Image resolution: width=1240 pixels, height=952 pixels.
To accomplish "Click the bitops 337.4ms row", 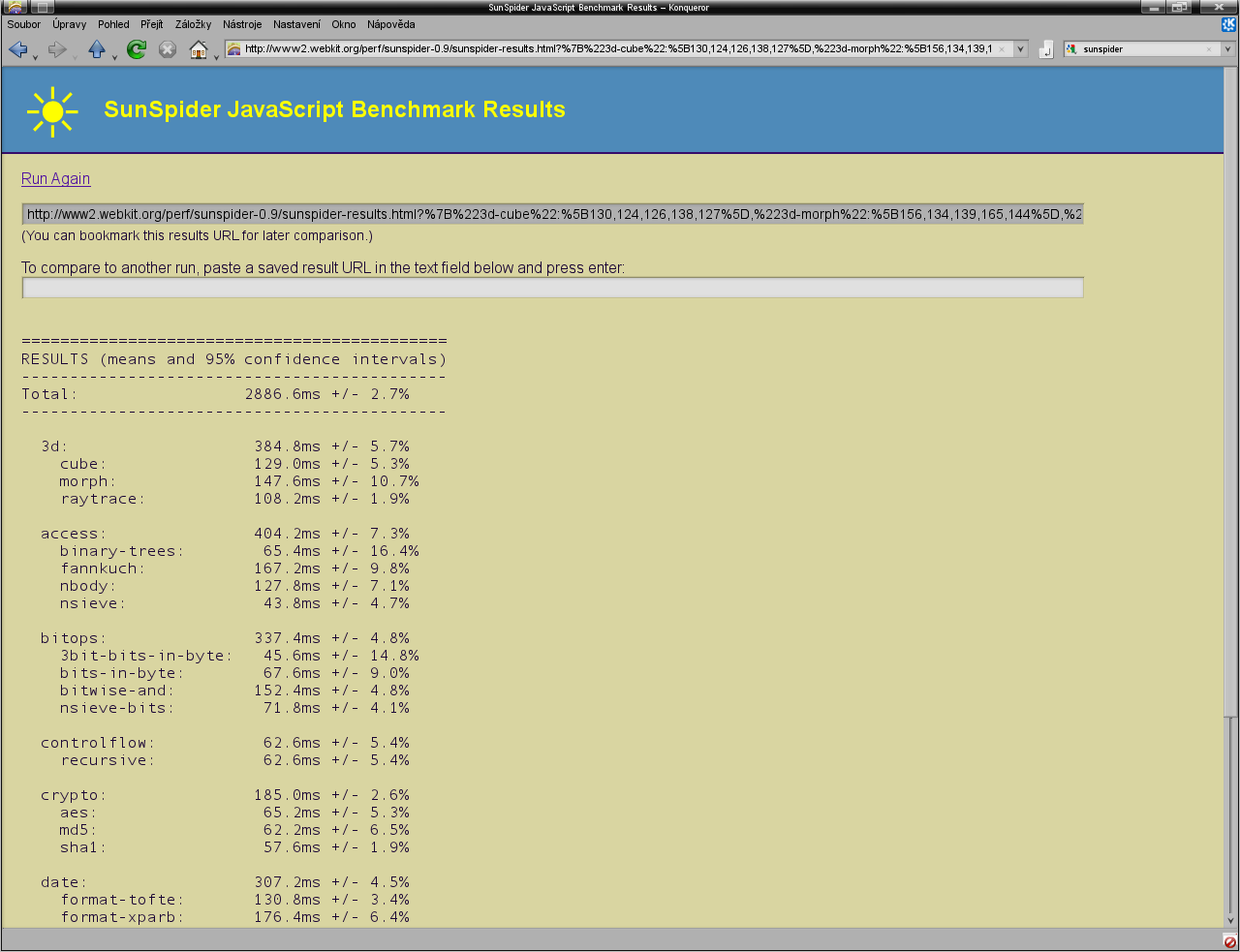I will [225, 638].
